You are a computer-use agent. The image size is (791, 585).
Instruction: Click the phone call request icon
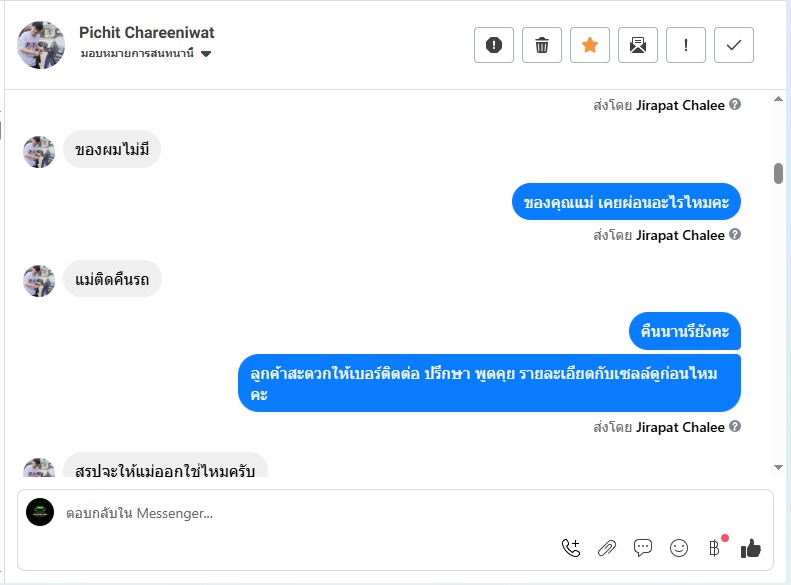coord(571,547)
